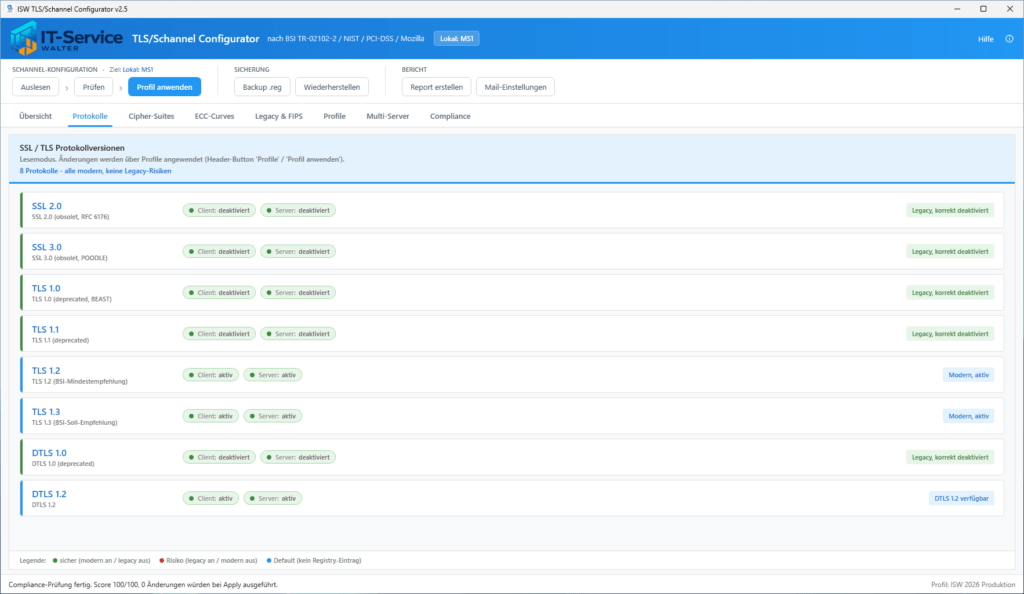Image resolution: width=1024 pixels, height=594 pixels.
Task: Open the Cipher-Suites tab
Action: pos(151,116)
